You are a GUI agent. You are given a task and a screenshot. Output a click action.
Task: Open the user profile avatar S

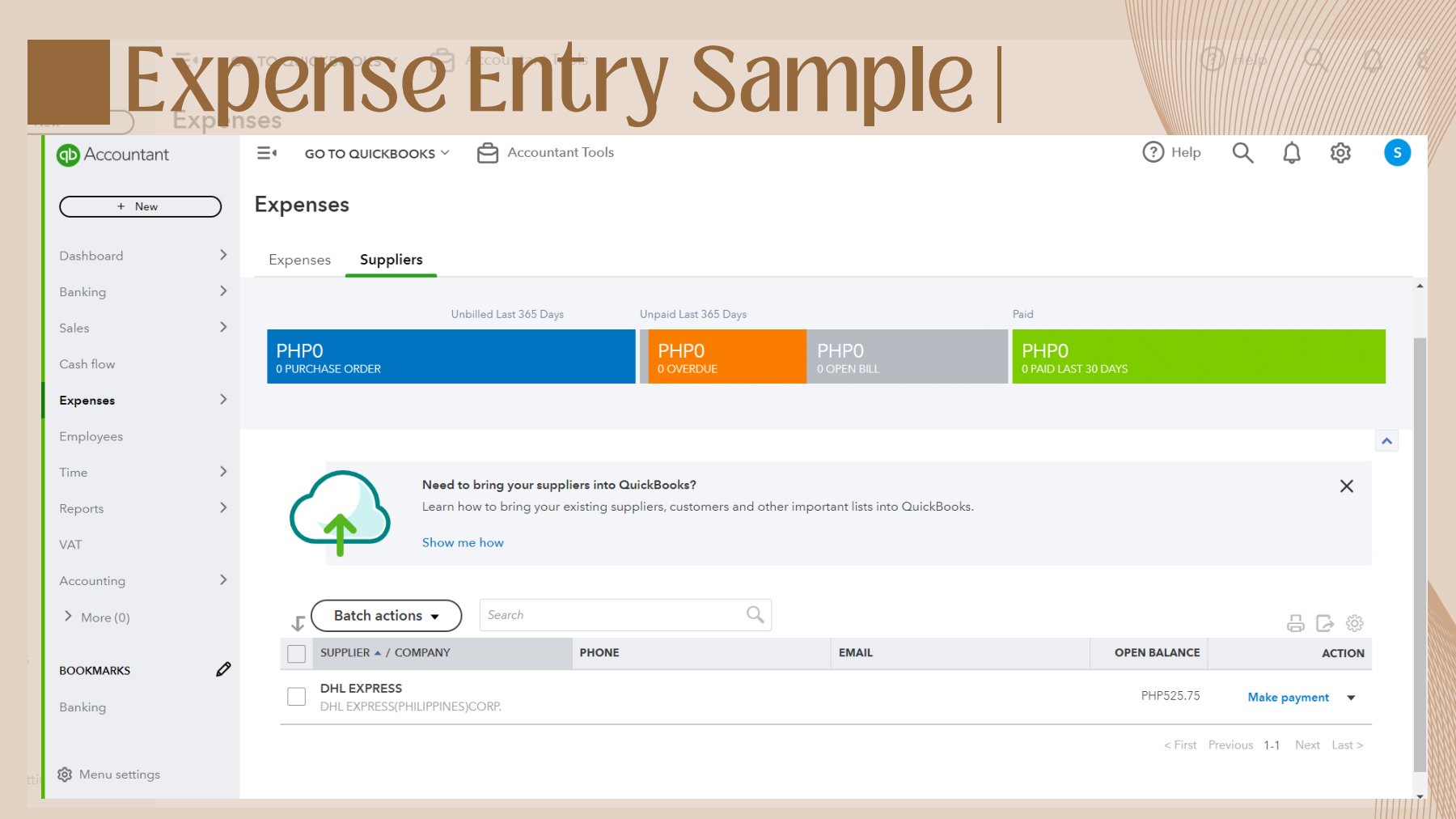click(1397, 153)
